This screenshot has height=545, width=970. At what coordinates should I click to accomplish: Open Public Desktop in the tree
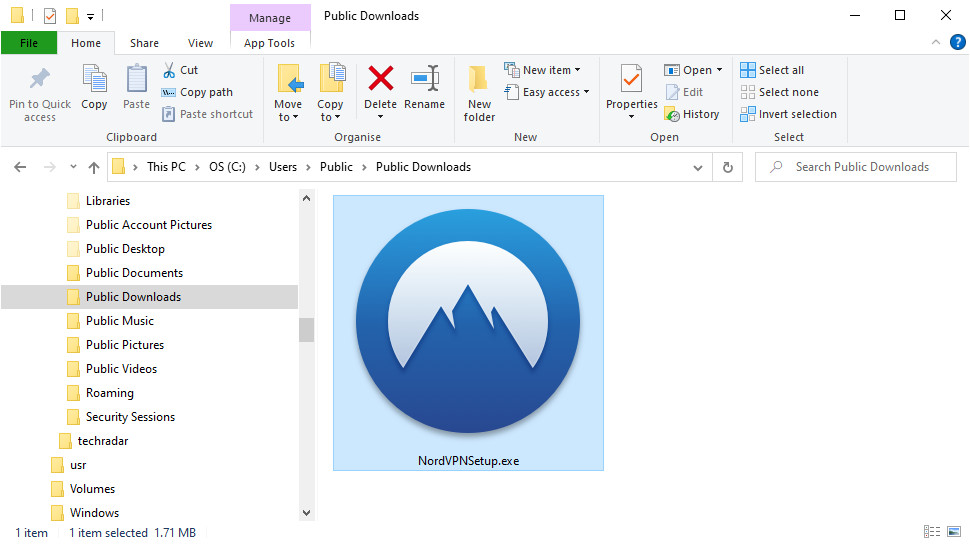(125, 249)
